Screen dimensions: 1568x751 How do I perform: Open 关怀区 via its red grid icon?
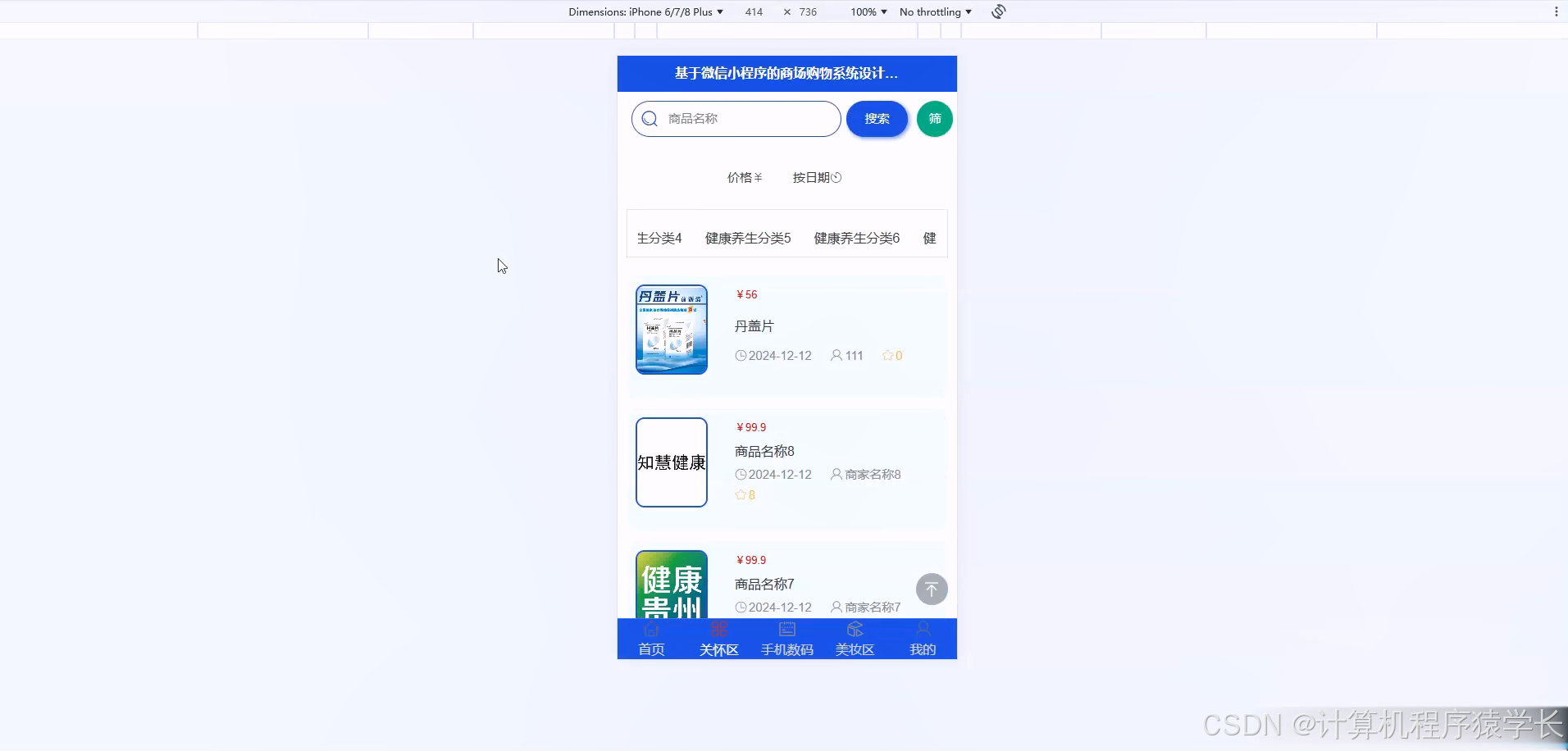coord(718,629)
